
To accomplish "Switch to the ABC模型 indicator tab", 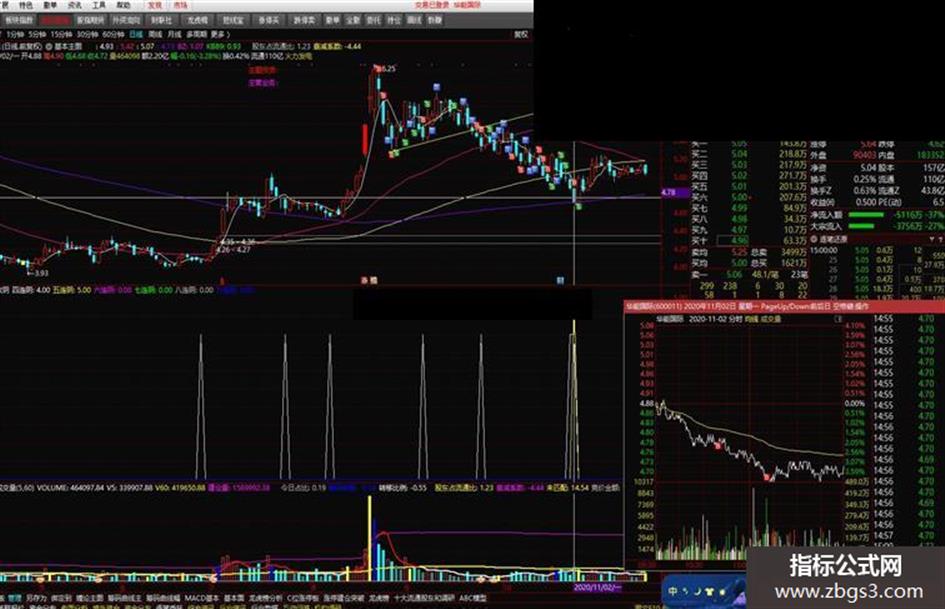I will click(x=472, y=598).
